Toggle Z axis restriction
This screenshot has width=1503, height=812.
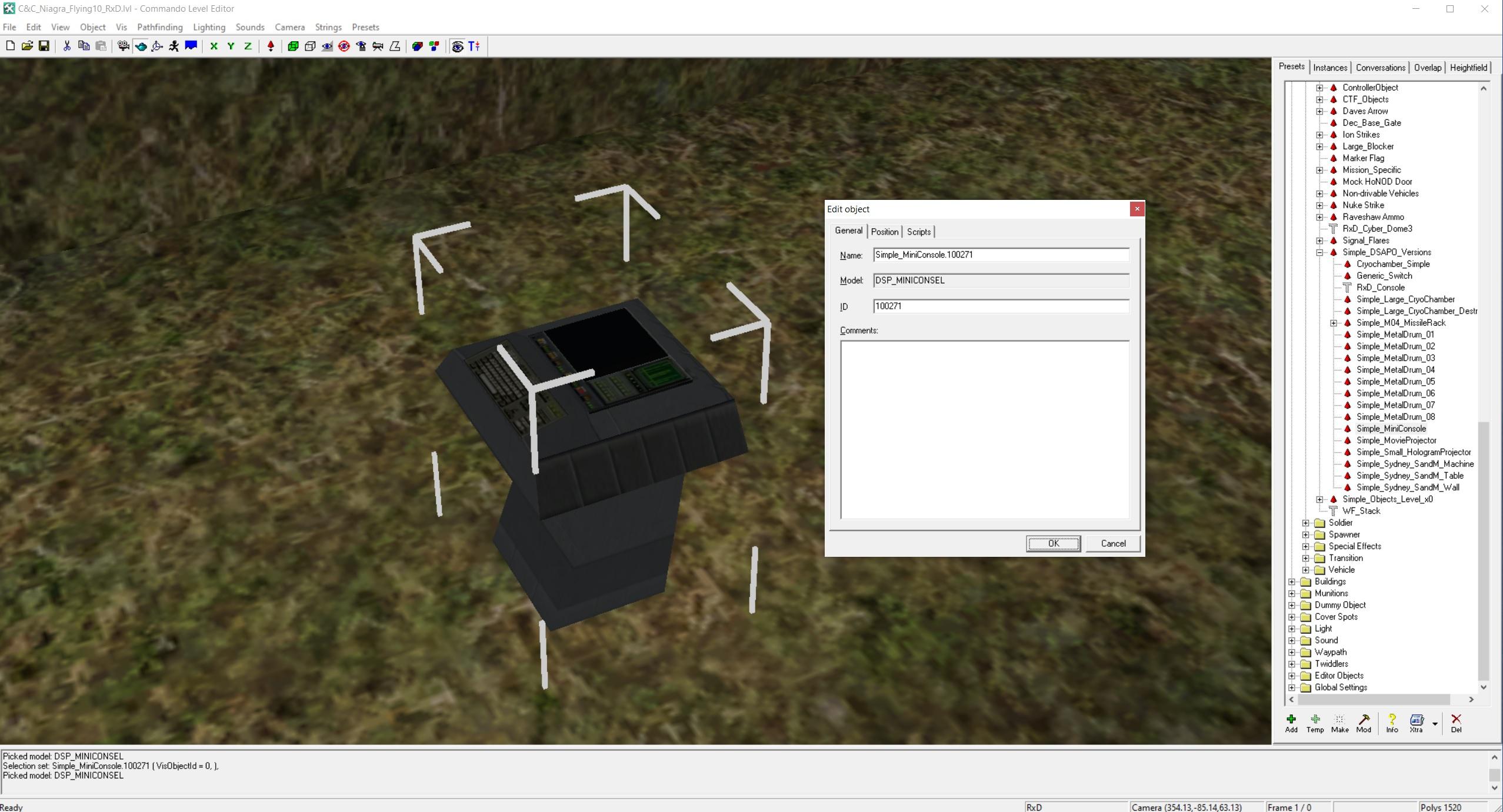[248, 46]
